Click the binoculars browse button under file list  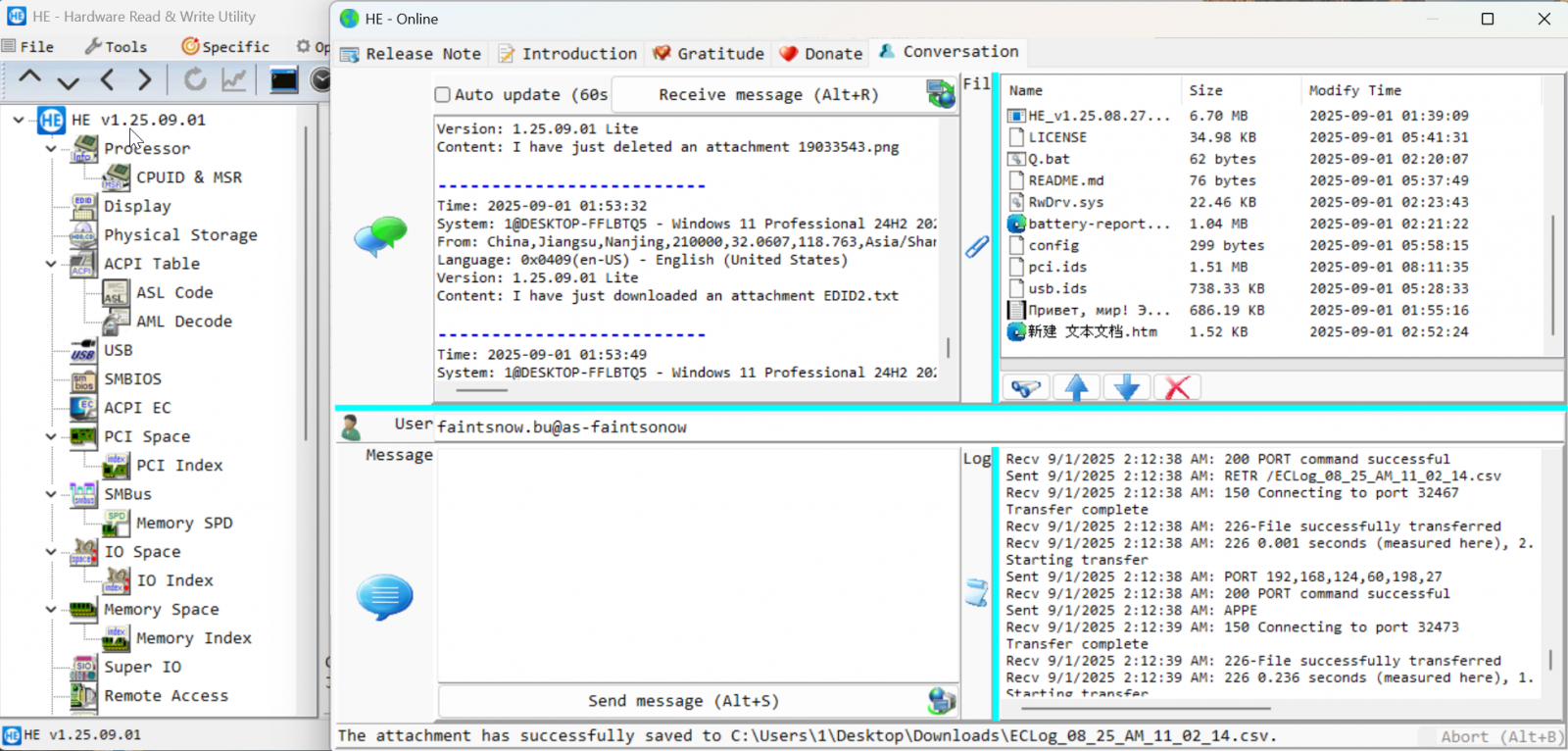(1026, 388)
